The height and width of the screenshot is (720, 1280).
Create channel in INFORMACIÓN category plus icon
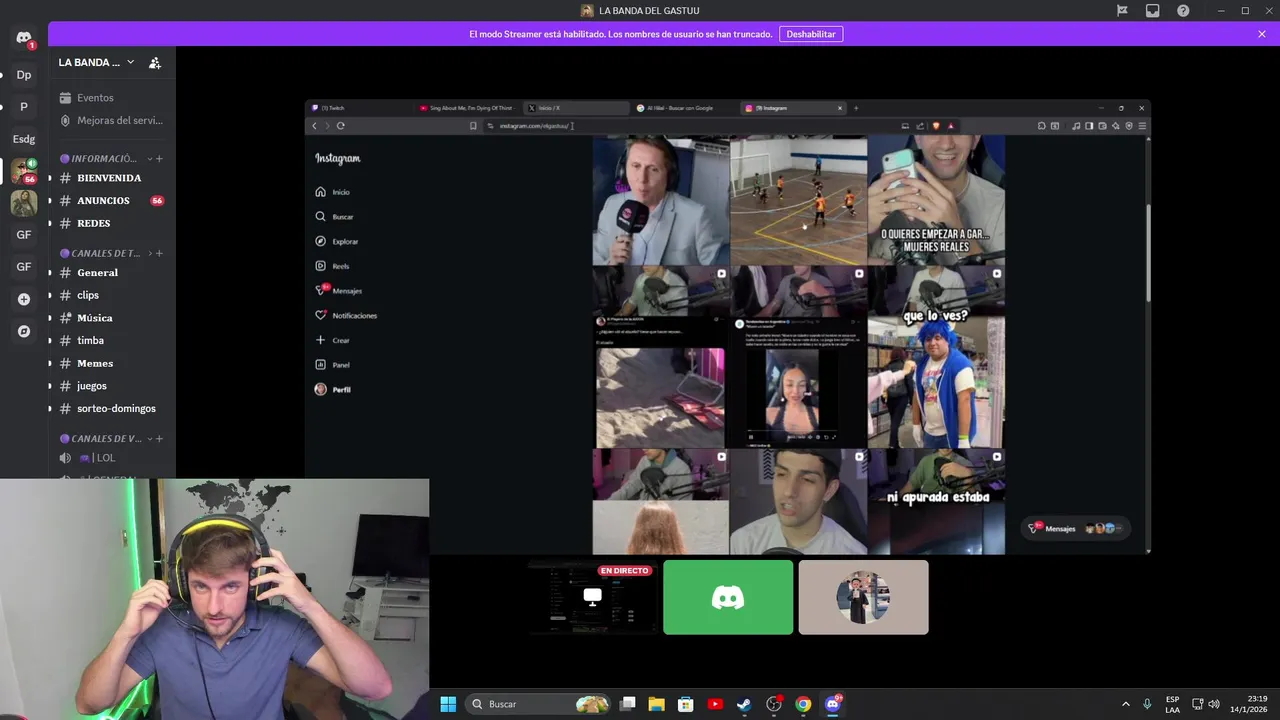click(159, 158)
